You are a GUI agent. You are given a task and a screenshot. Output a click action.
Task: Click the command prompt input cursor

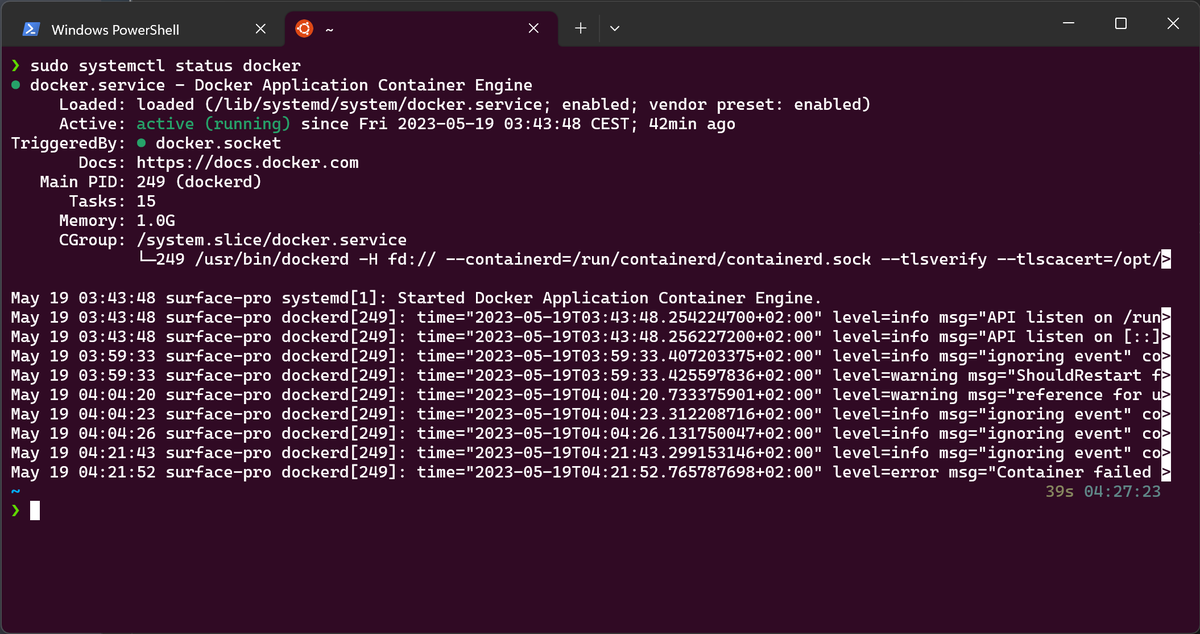point(35,511)
